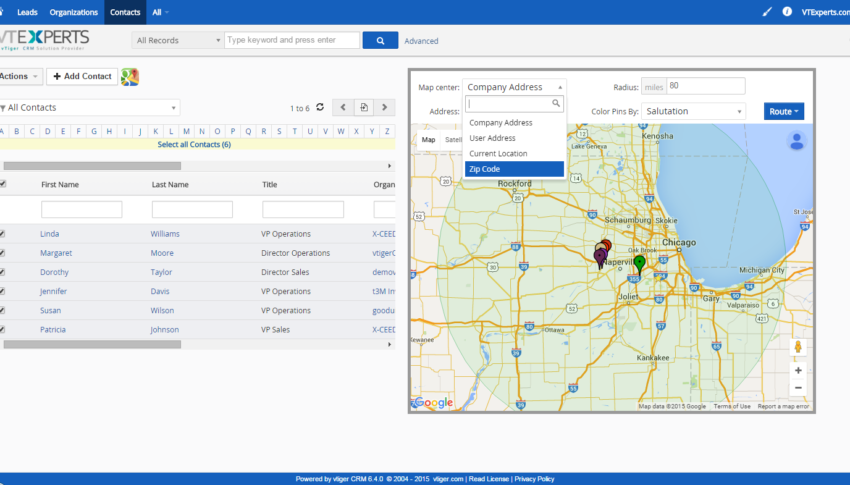Open the Read License footer link

(488, 479)
